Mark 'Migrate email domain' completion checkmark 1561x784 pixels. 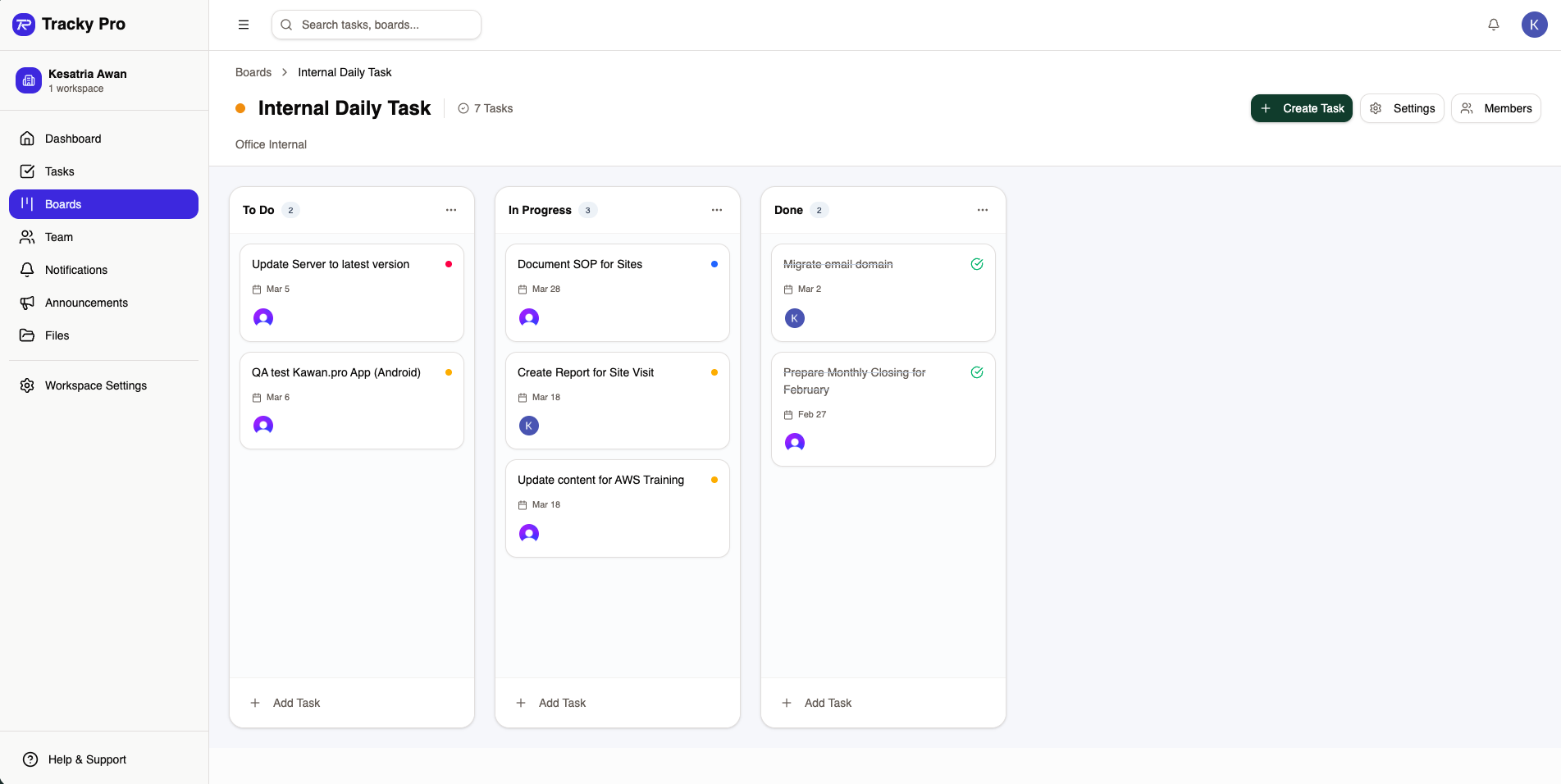[977, 264]
